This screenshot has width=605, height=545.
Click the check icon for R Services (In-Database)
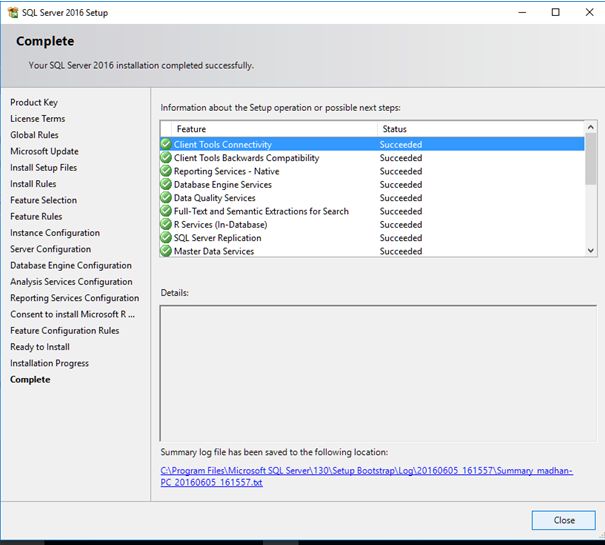[166, 225]
